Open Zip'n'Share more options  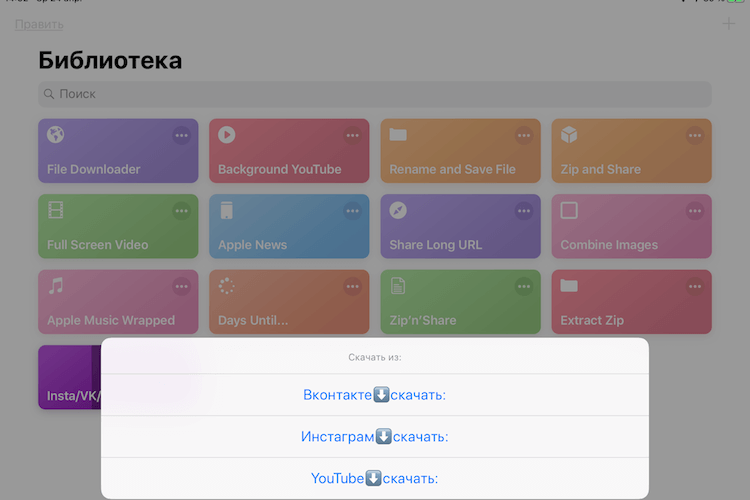coord(524,287)
